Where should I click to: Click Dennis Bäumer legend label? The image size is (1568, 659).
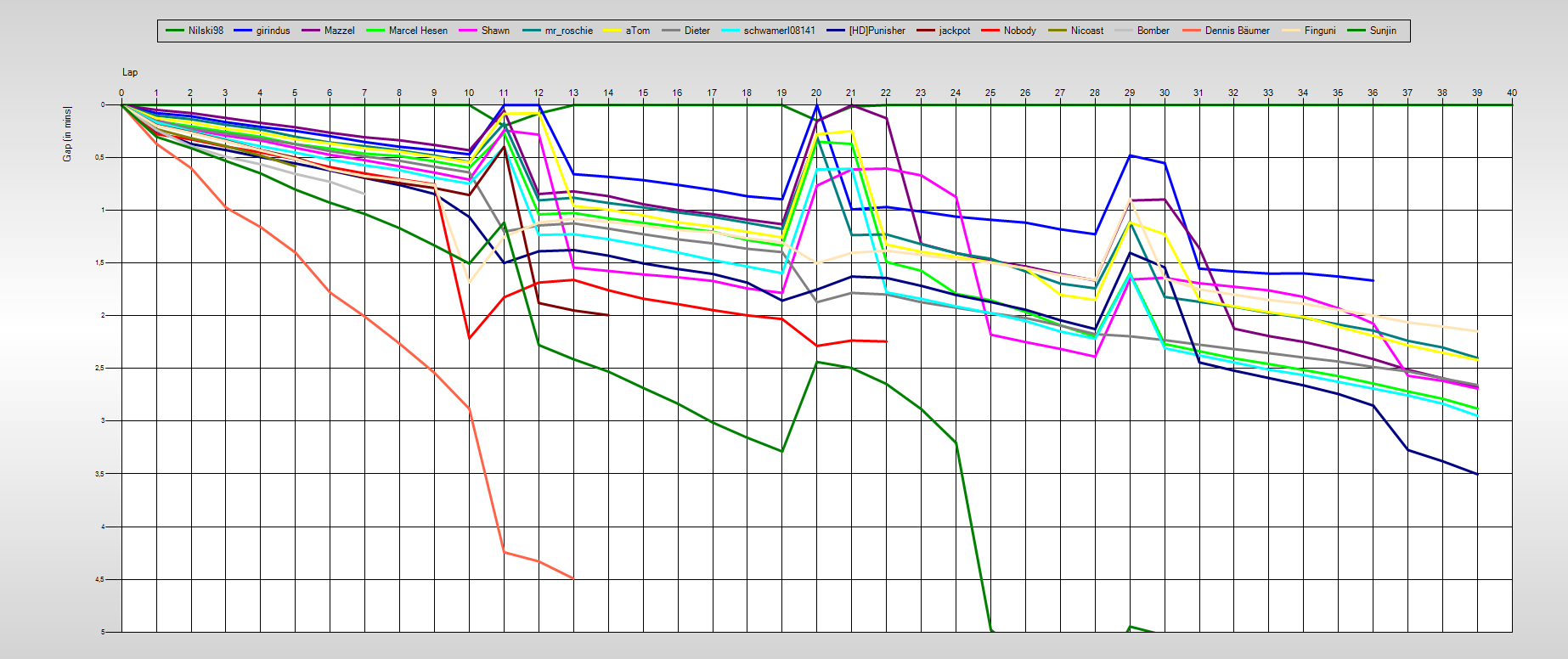[1237, 31]
